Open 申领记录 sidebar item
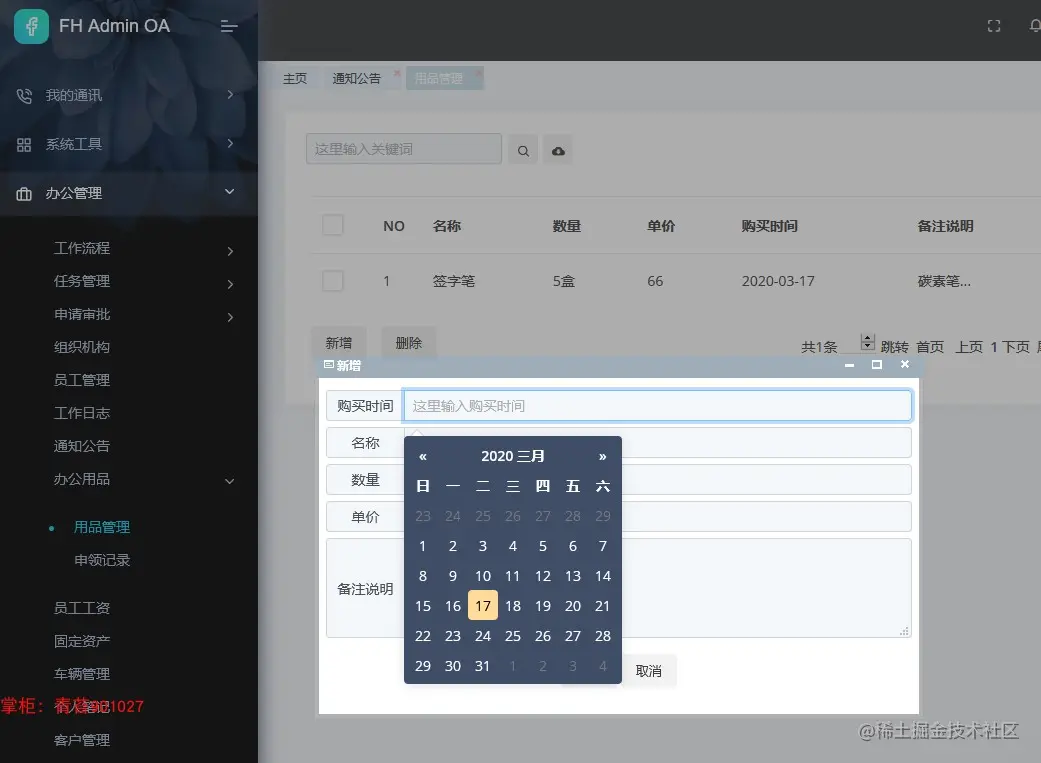 [102, 560]
